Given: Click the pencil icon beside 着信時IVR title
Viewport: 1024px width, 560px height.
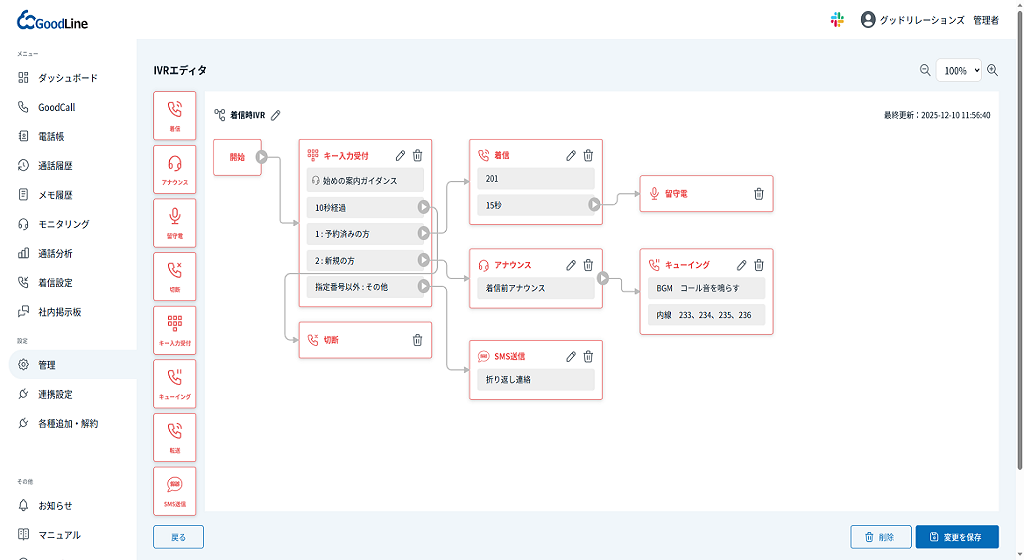Looking at the screenshot, I should [x=276, y=115].
